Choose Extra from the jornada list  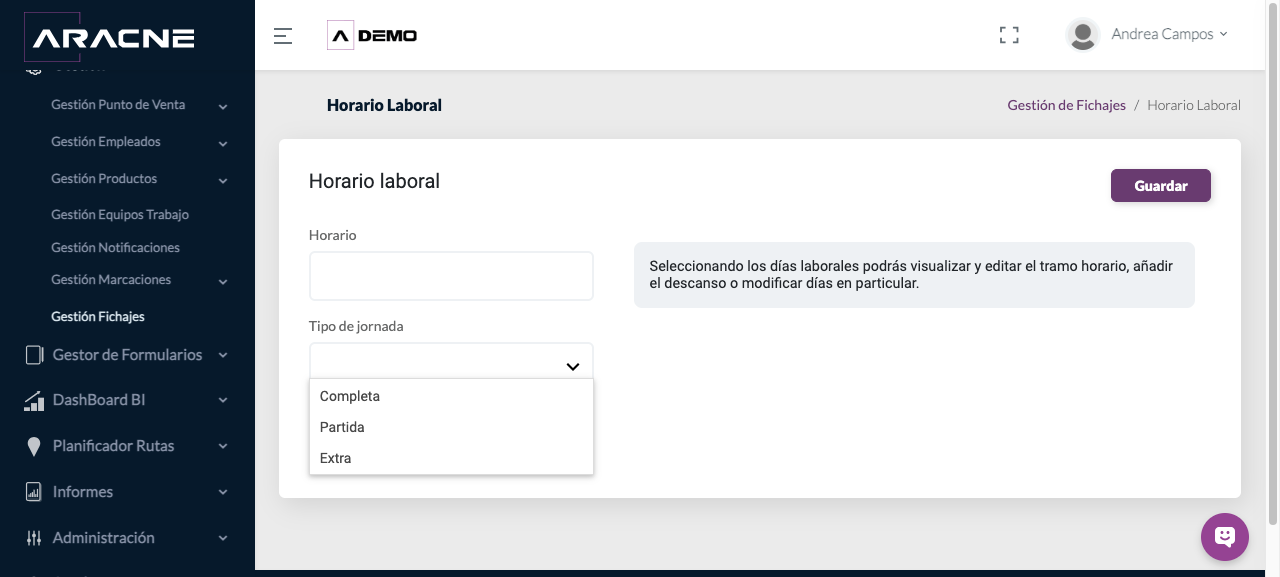pos(451,458)
